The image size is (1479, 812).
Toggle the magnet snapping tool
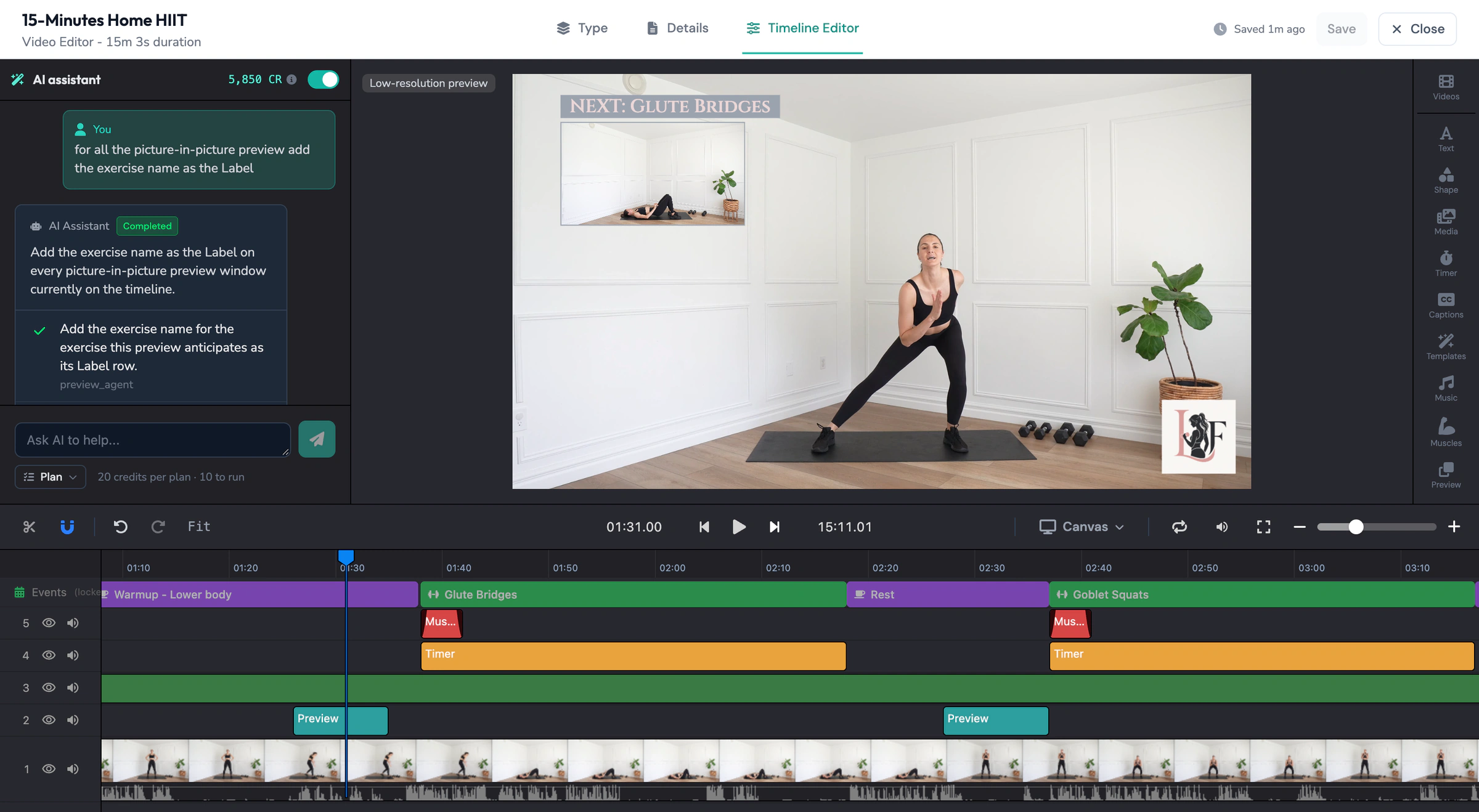67,527
